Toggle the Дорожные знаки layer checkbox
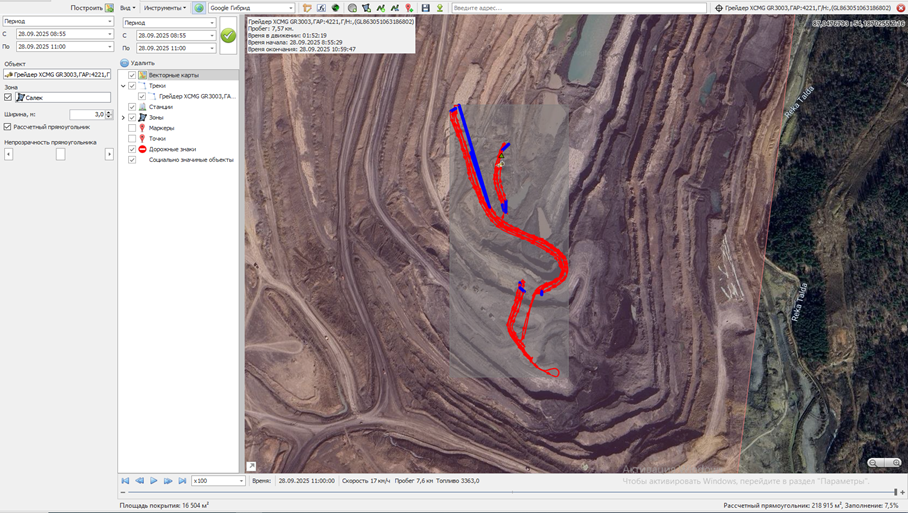This screenshot has height=513, width=908. click(132, 149)
